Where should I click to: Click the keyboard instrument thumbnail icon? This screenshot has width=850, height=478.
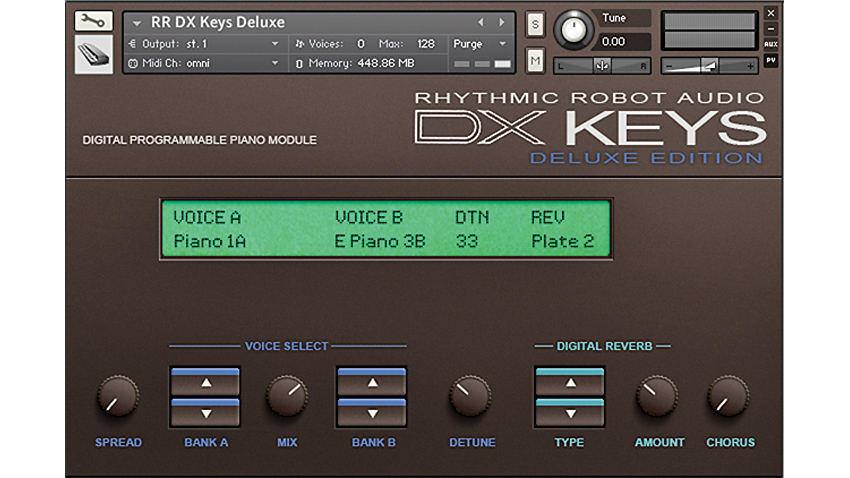[93, 55]
